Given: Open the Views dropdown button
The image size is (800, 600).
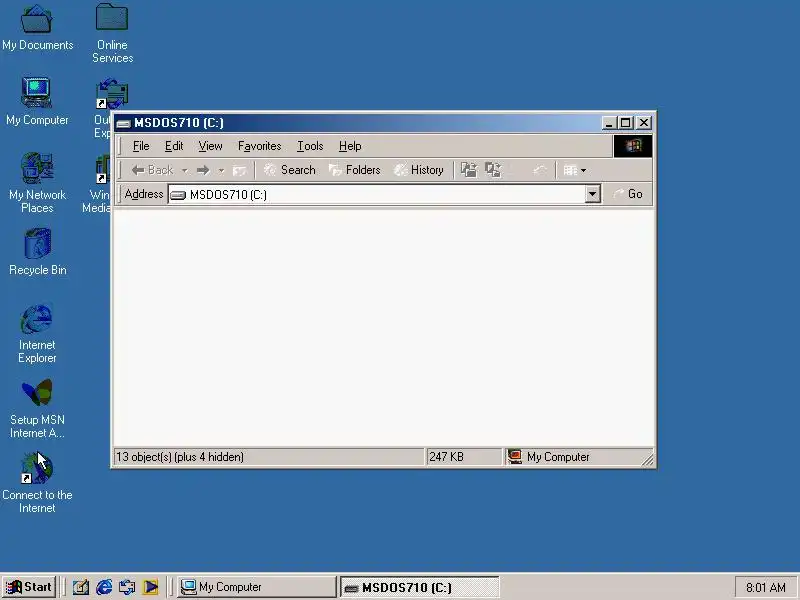Looking at the screenshot, I should coord(574,170).
